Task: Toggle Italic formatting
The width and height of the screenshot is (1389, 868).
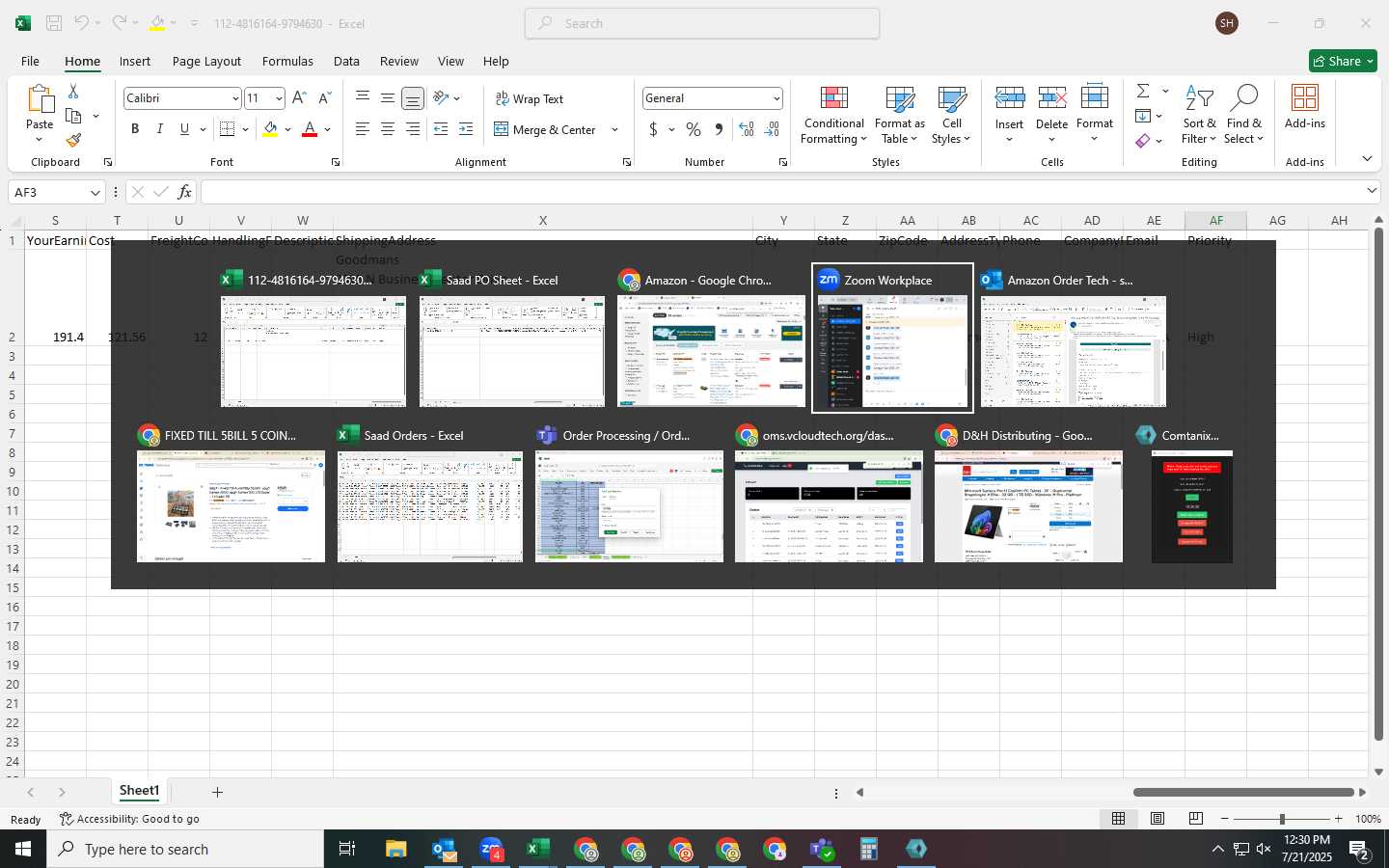Action: tap(160, 129)
